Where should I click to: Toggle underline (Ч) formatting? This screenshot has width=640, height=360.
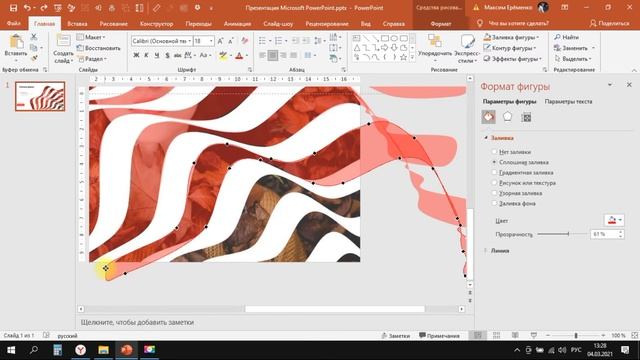click(157, 55)
